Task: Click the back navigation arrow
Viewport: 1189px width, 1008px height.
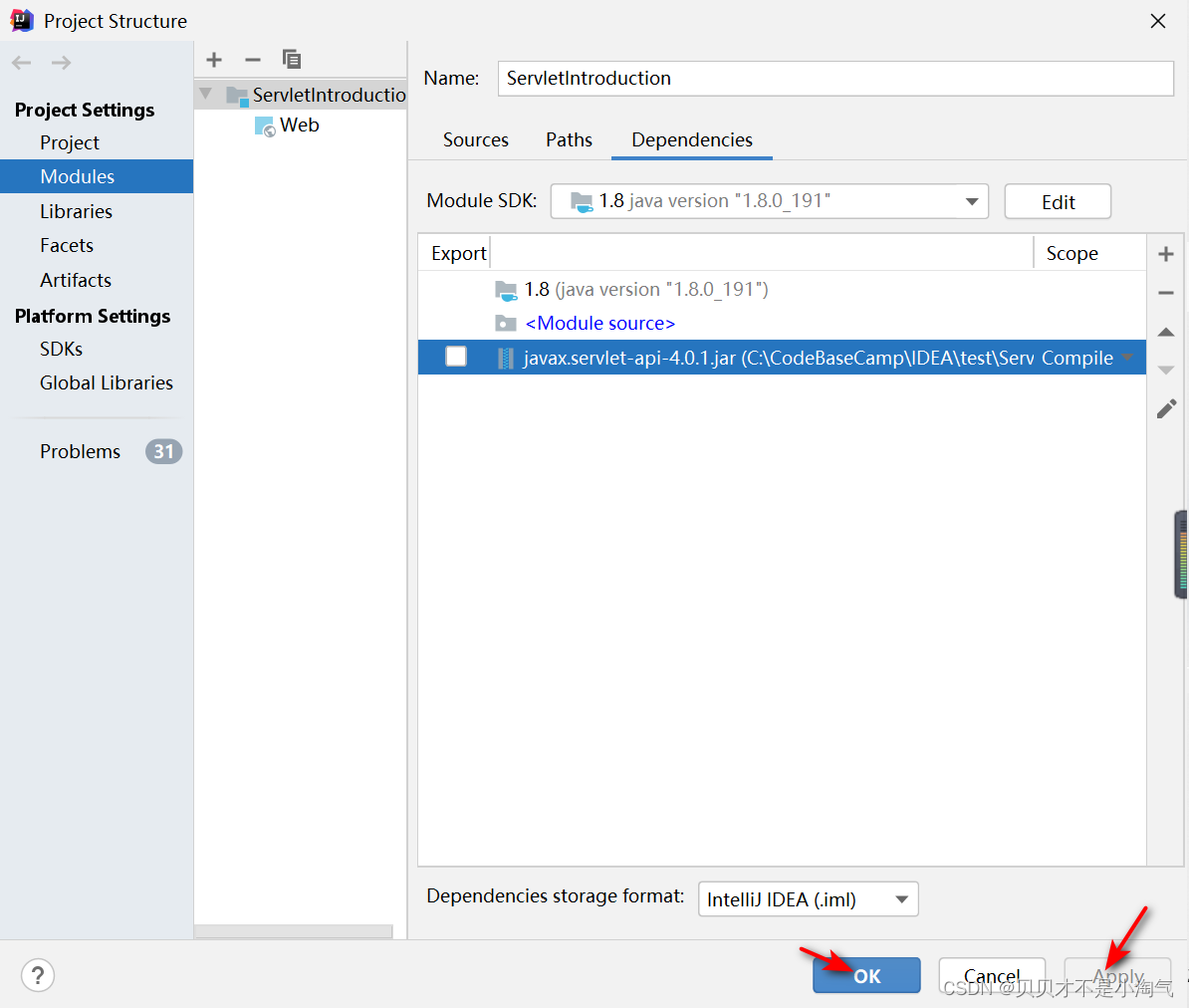Action: [x=21, y=62]
